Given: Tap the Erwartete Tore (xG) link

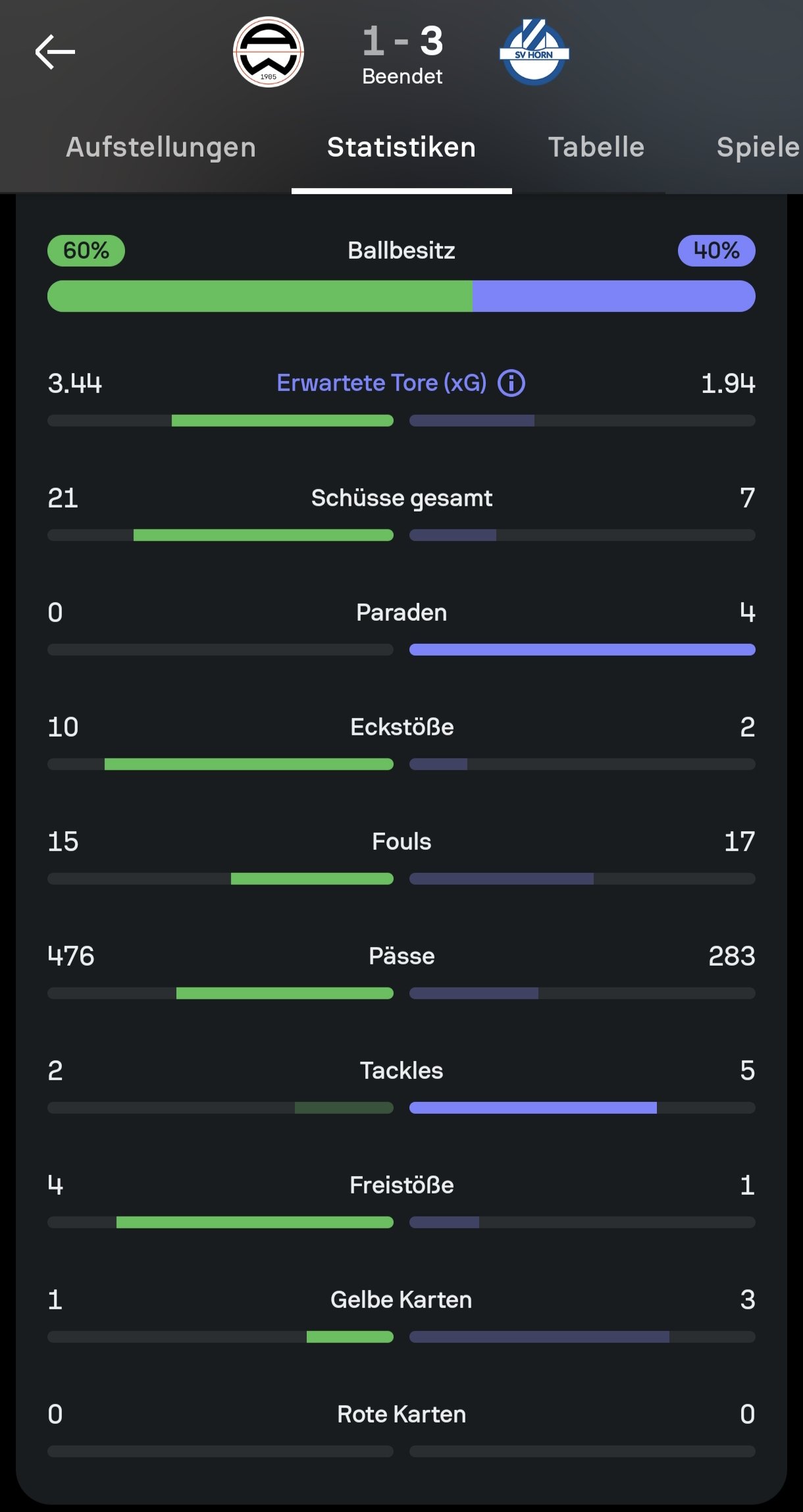Looking at the screenshot, I should pyautogui.click(x=382, y=383).
